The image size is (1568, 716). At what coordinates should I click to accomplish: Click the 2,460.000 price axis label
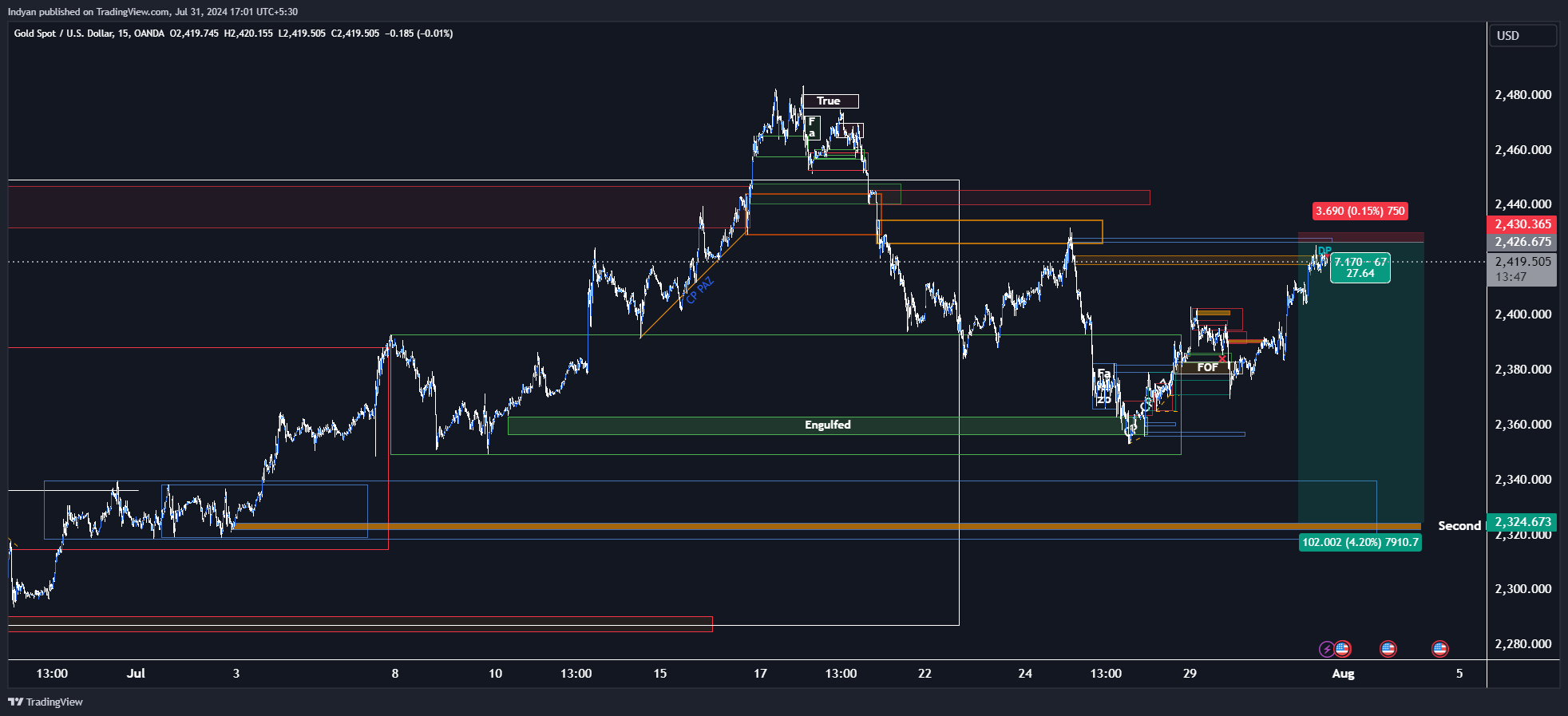[x=1523, y=150]
